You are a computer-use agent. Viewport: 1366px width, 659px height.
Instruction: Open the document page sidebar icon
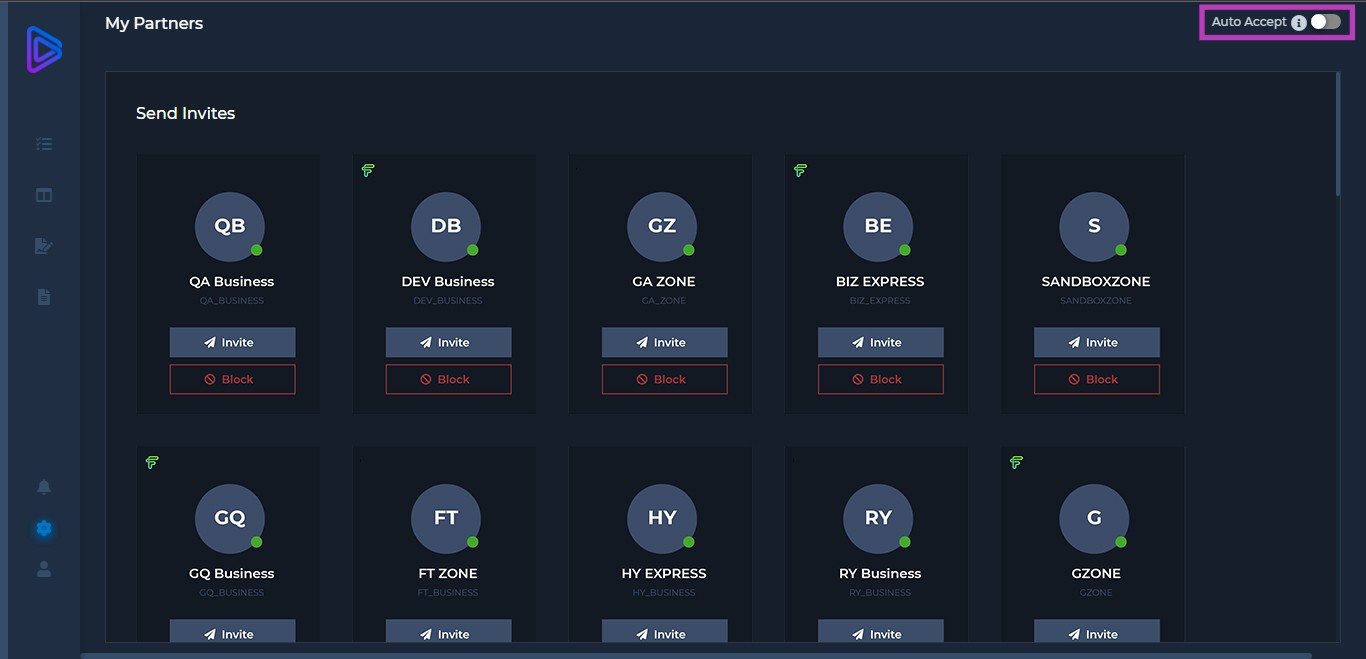click(44, 297)
